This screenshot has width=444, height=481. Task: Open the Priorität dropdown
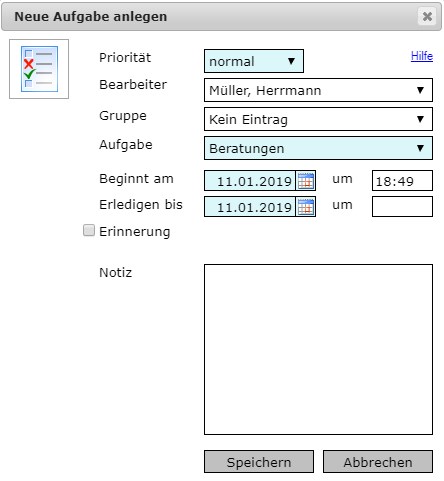pos(254,61)
